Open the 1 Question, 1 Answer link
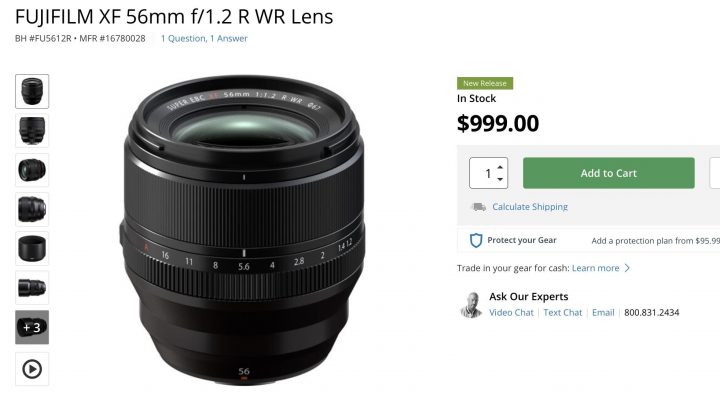The image size is (720, 400). 204,39
